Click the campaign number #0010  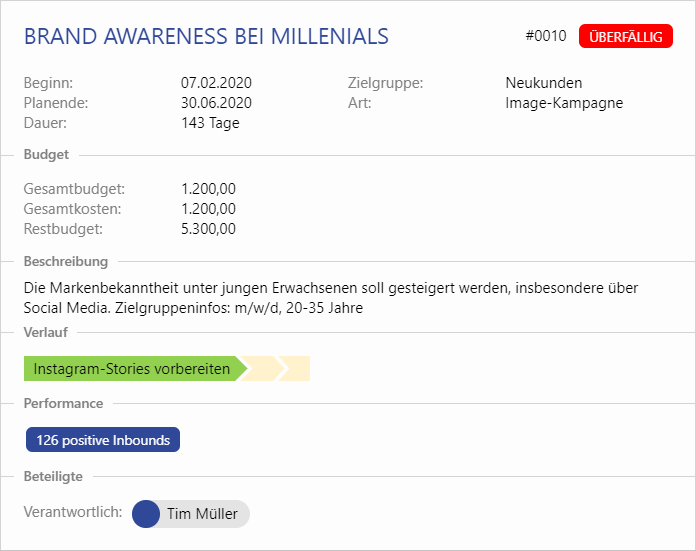point(545,37)
